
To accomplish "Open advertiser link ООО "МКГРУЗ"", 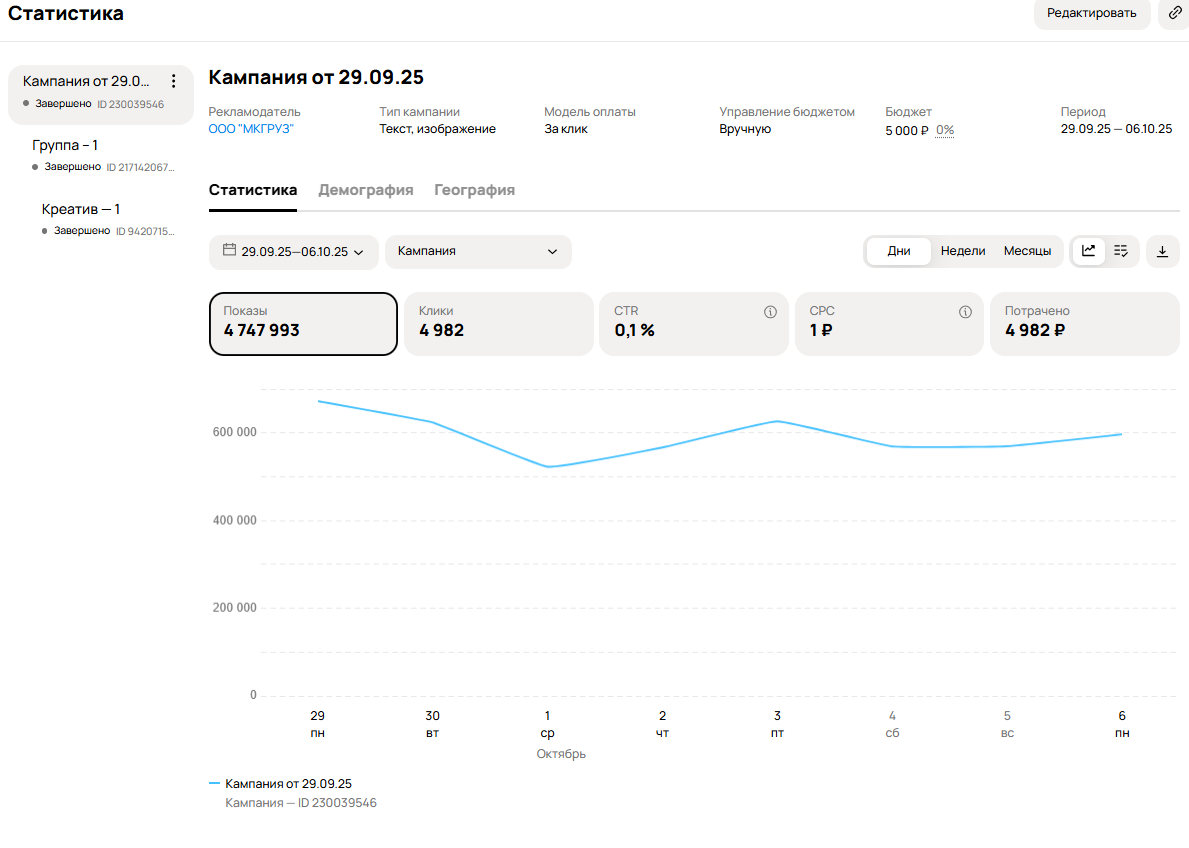I will pyautogui.click(x=251, y=129).
